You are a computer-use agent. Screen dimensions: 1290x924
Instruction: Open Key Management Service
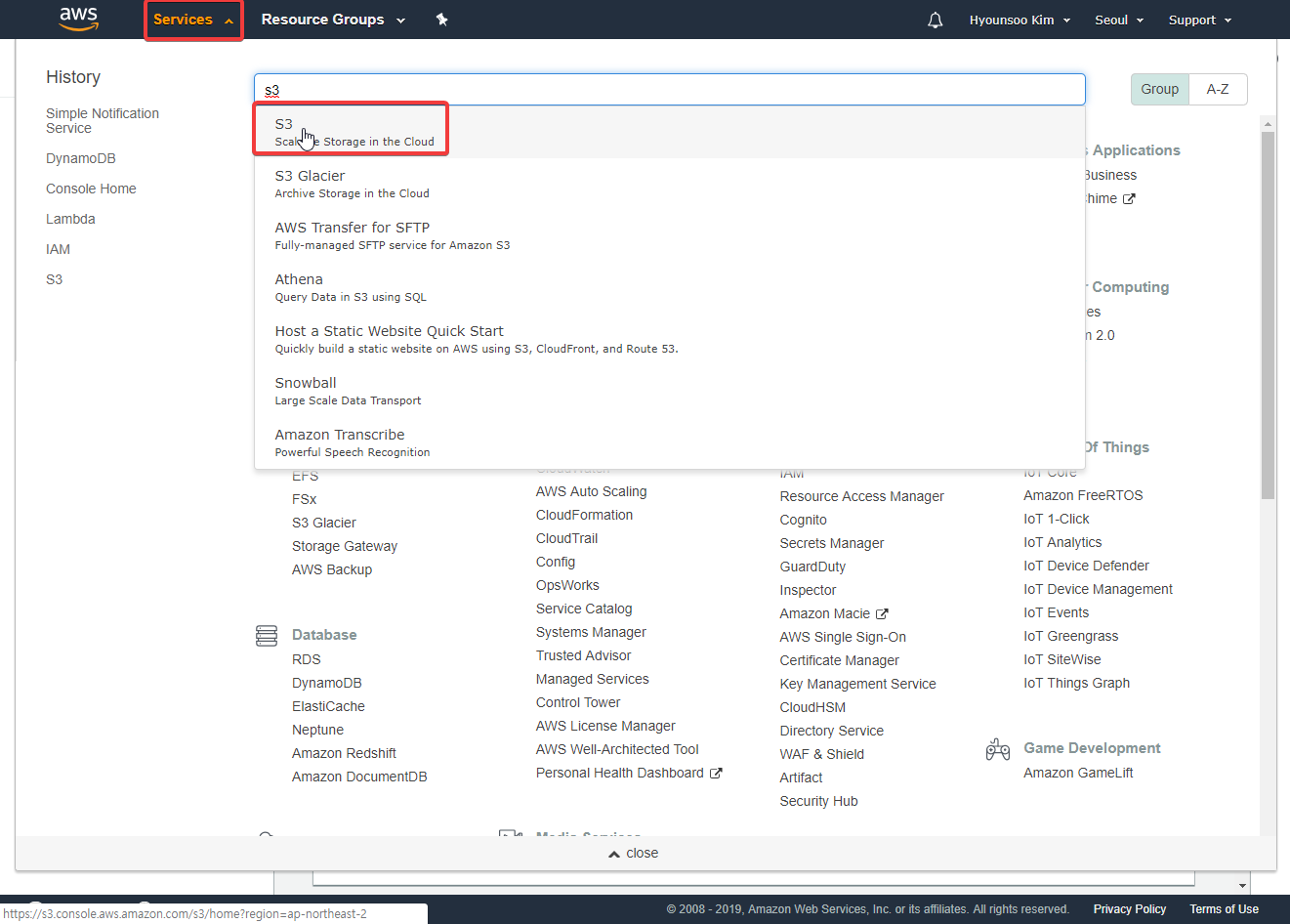pos(857,684)
